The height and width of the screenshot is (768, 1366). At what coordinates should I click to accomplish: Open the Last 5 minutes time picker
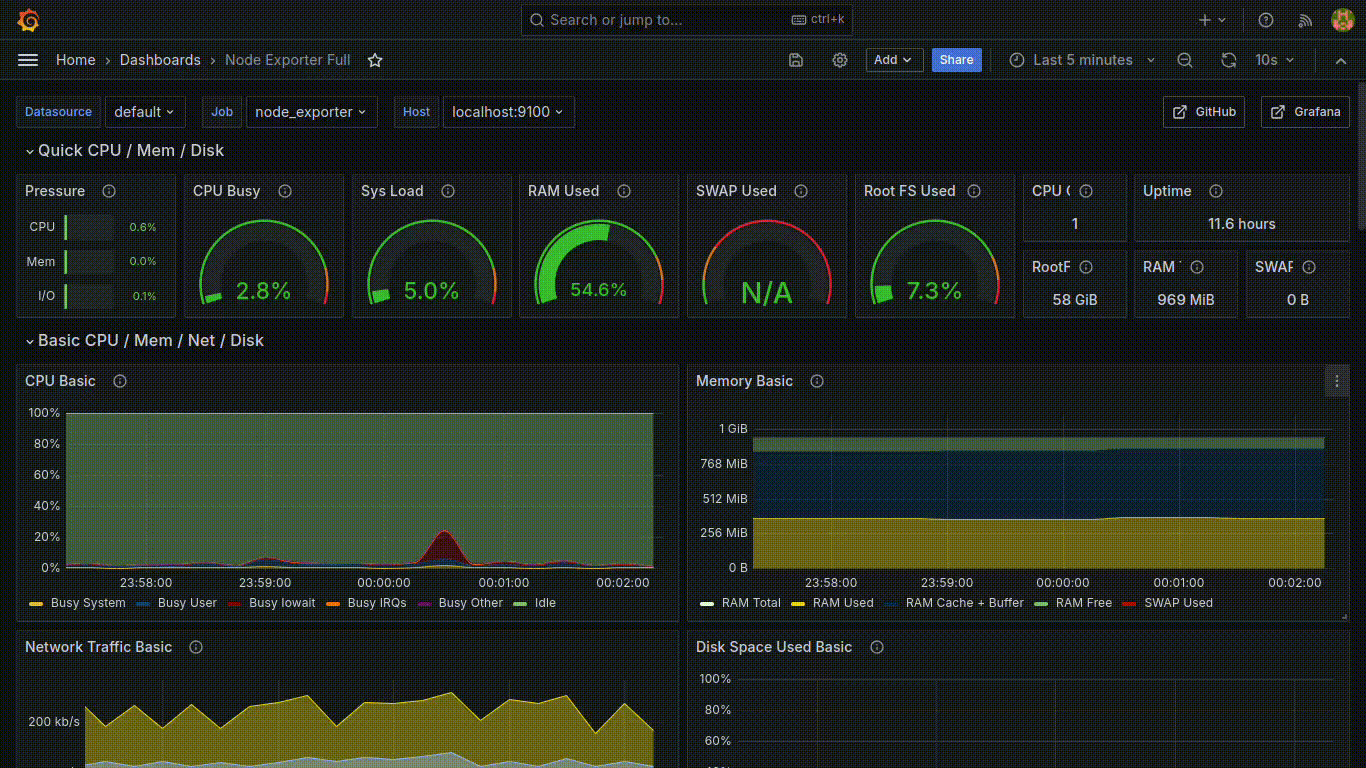(1081, 60)
